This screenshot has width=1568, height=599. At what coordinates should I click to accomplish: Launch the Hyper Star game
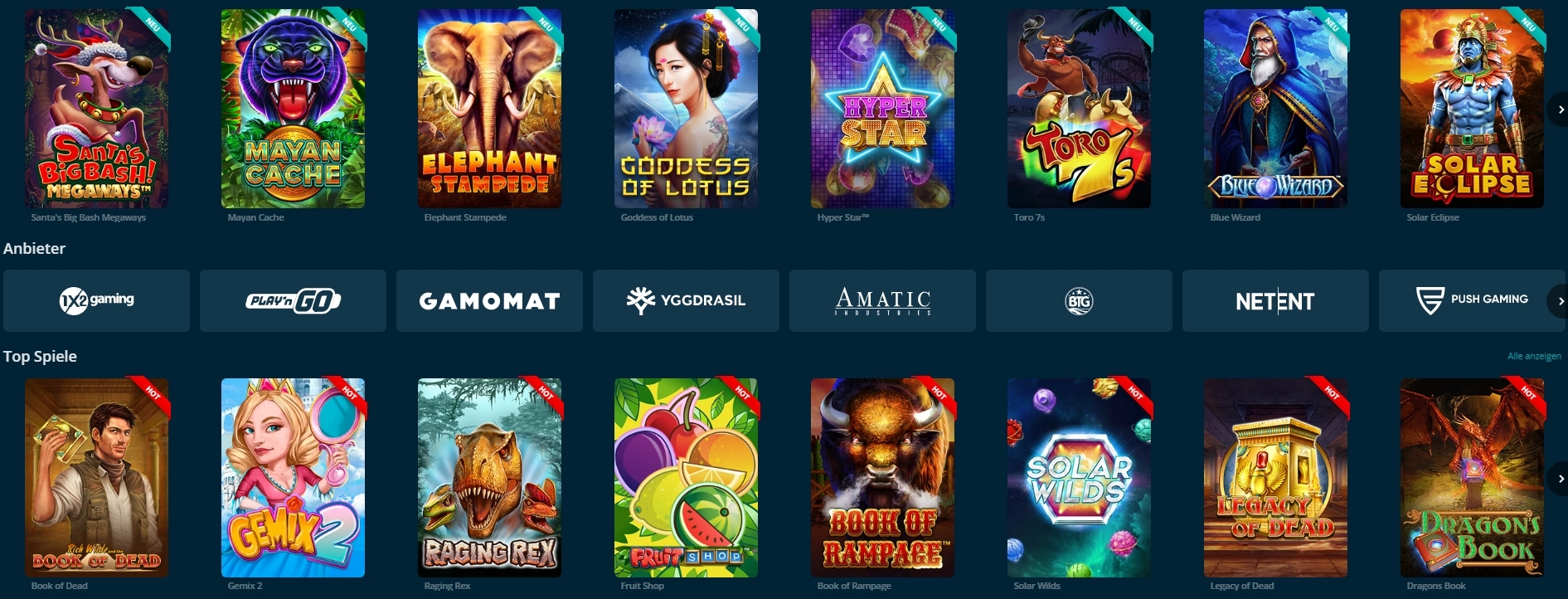(882, 109)
